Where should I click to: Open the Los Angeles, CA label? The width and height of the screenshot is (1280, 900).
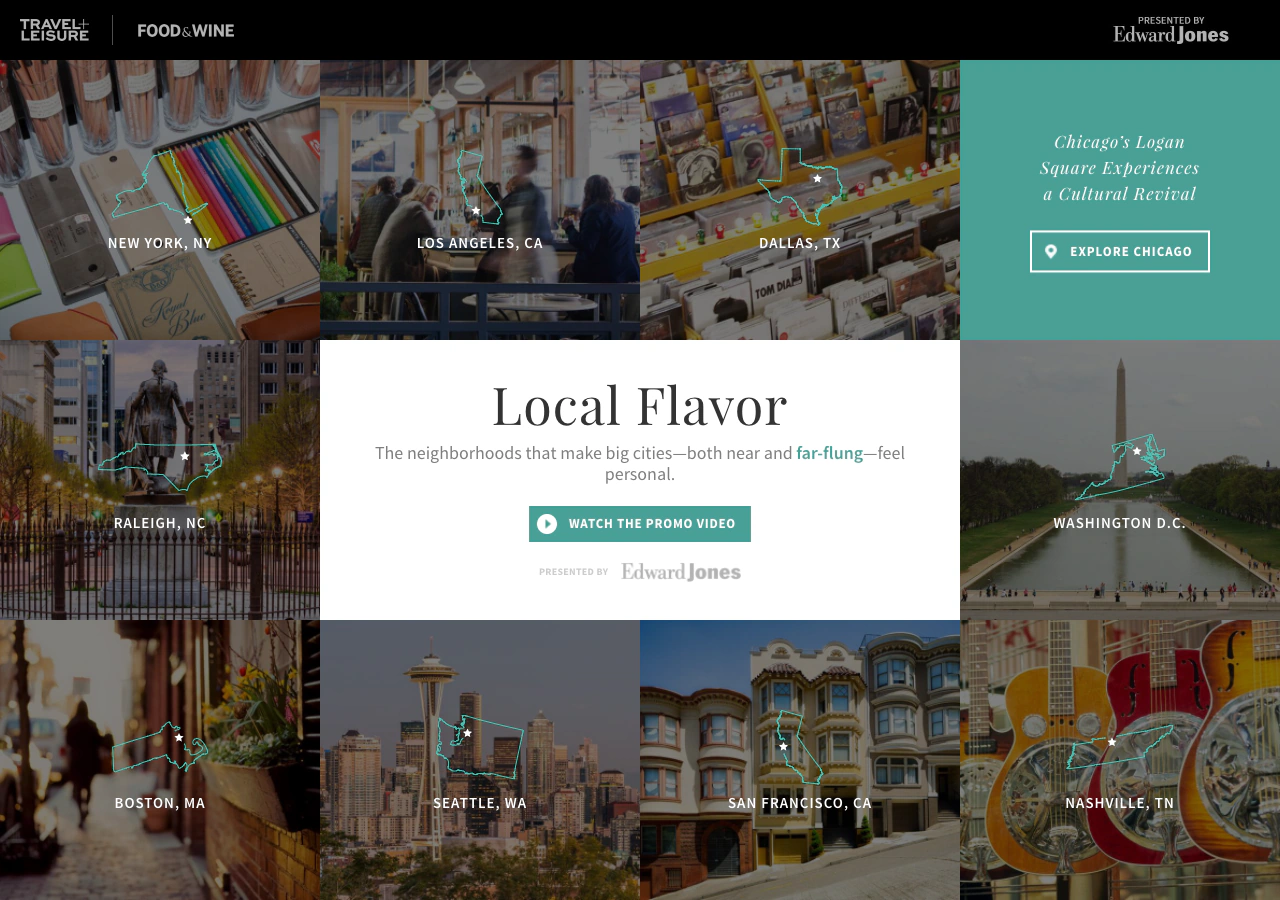click(480, 243)
